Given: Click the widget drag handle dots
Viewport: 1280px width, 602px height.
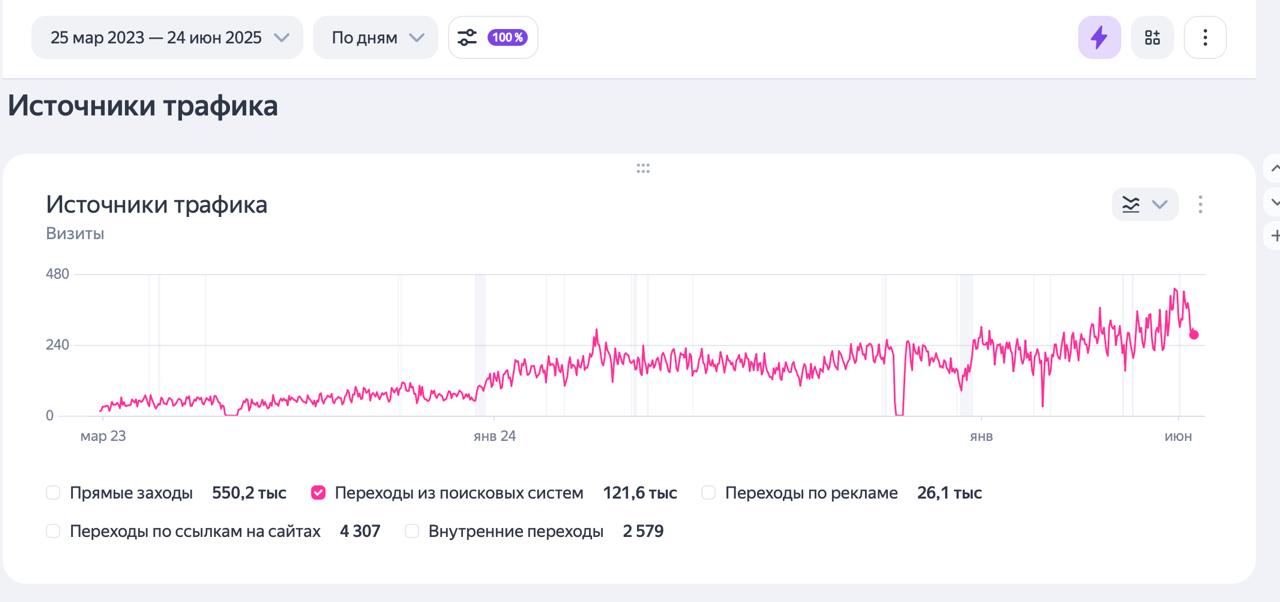Looking at the screenshot, I should tap(643, 167).
